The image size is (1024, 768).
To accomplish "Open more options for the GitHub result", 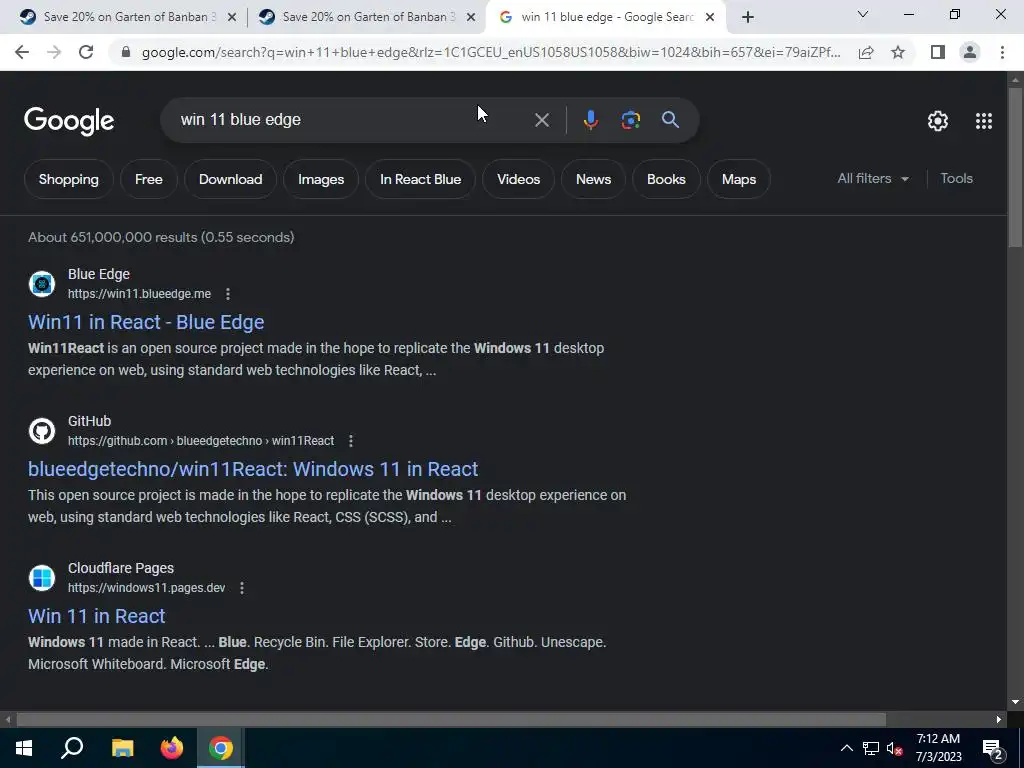I will coord(351,441).
